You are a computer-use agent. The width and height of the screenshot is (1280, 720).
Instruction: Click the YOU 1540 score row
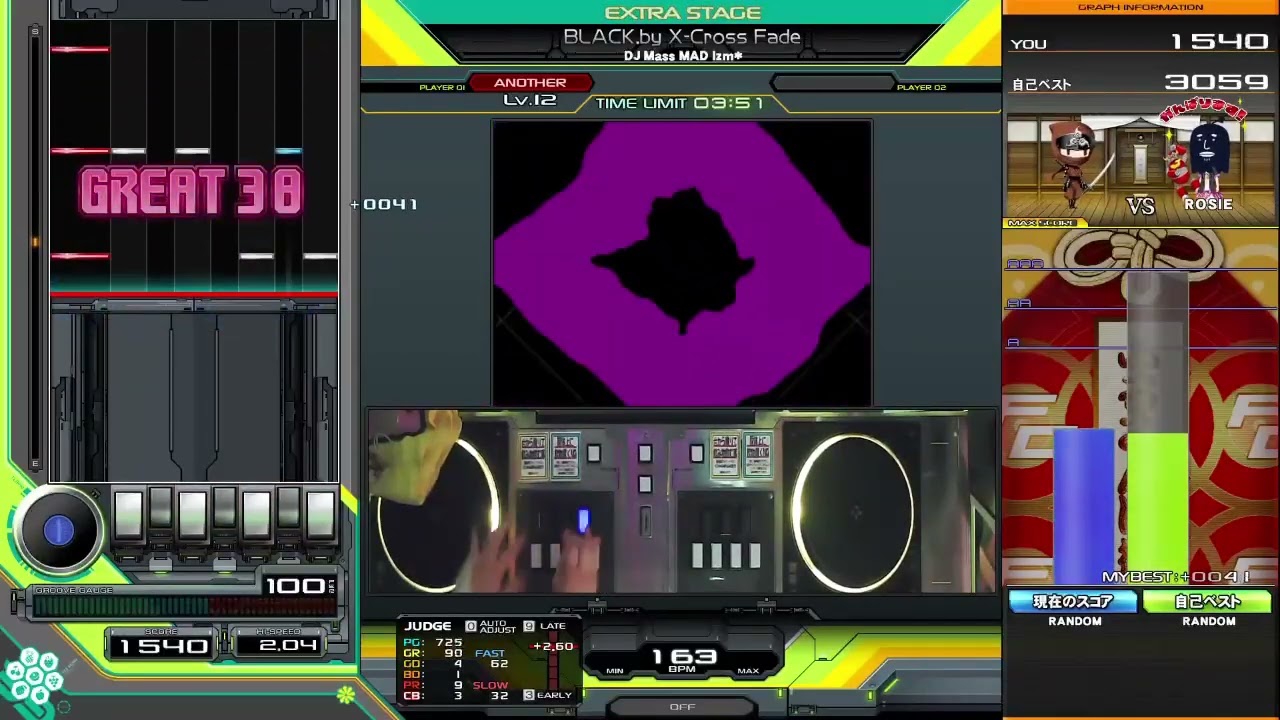pyautogui.click(x=1140, y=42)
